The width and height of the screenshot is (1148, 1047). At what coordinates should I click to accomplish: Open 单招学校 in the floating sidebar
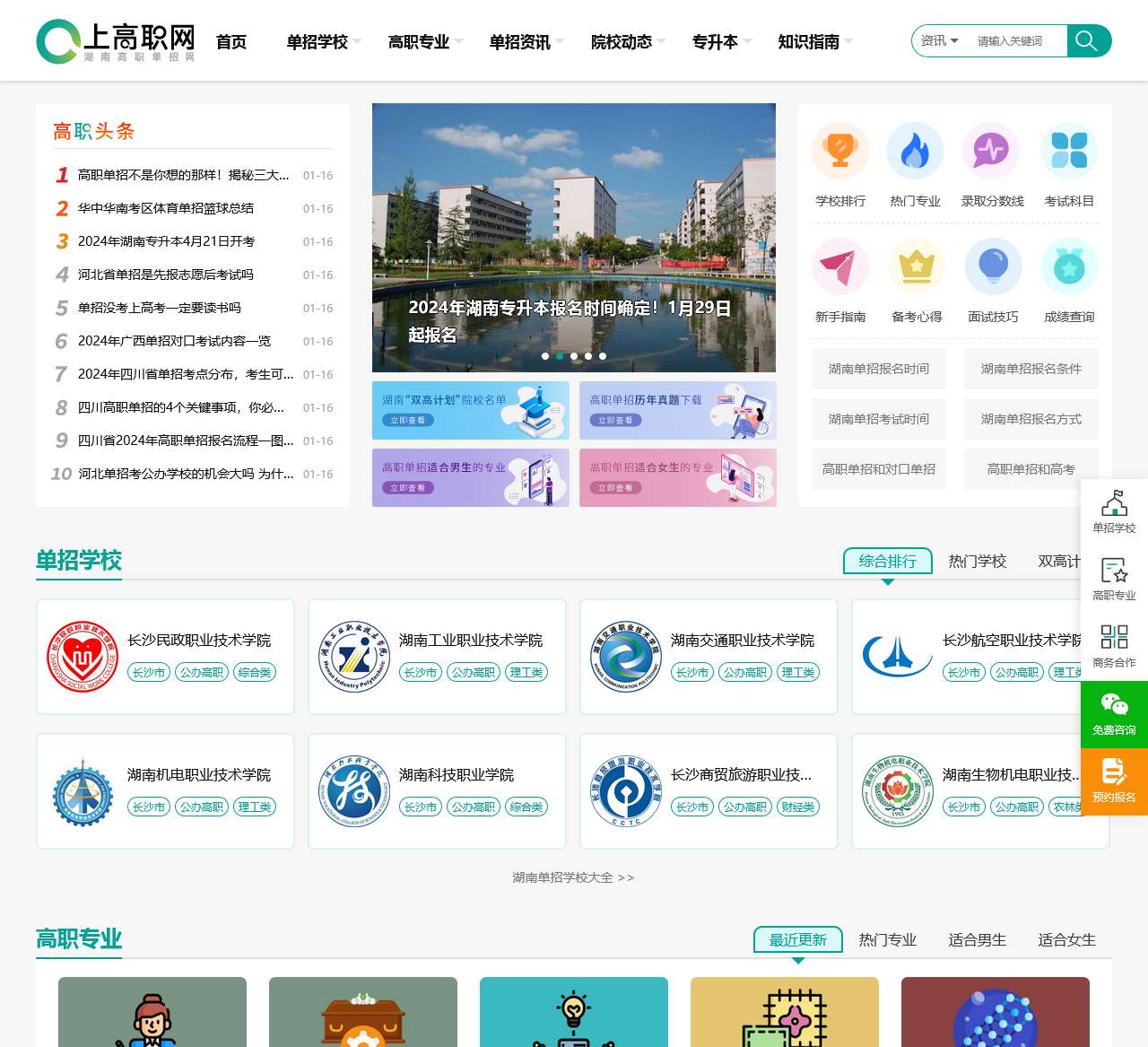tap(1114, 512)
